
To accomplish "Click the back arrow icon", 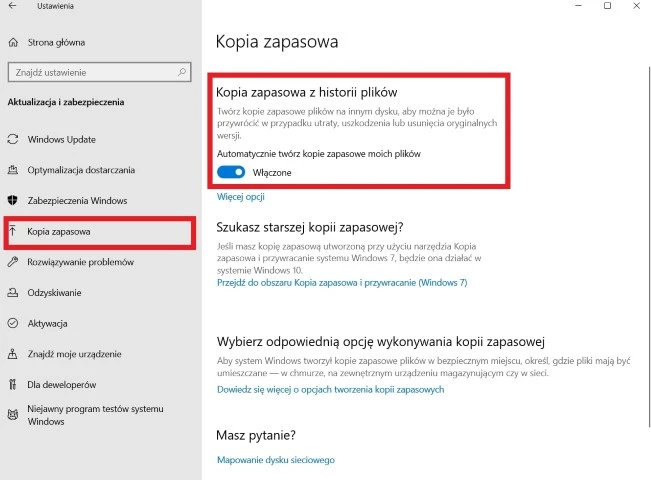I will click(12, 8).
